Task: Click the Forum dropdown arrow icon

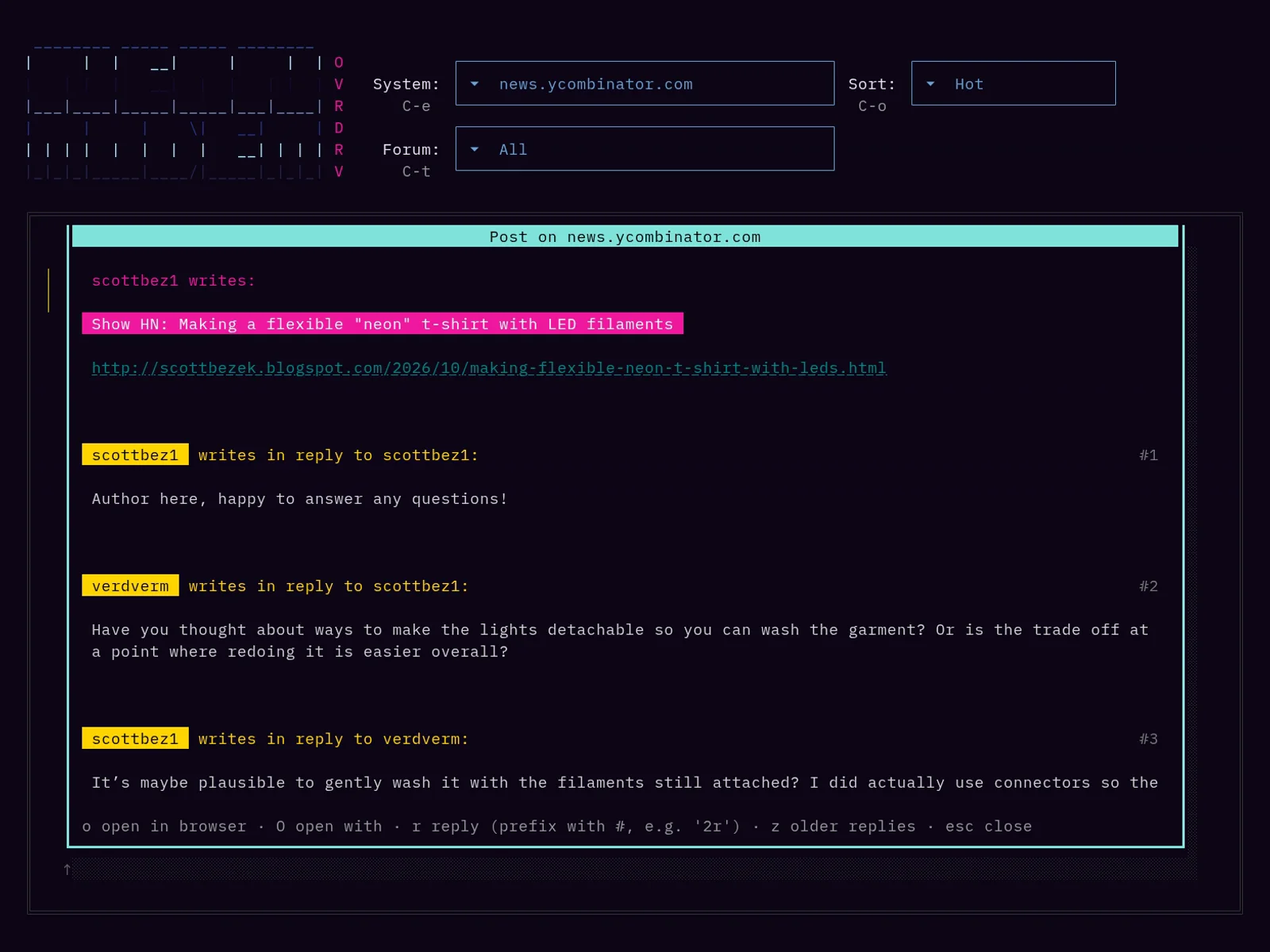Action: (x=475, y=149)
